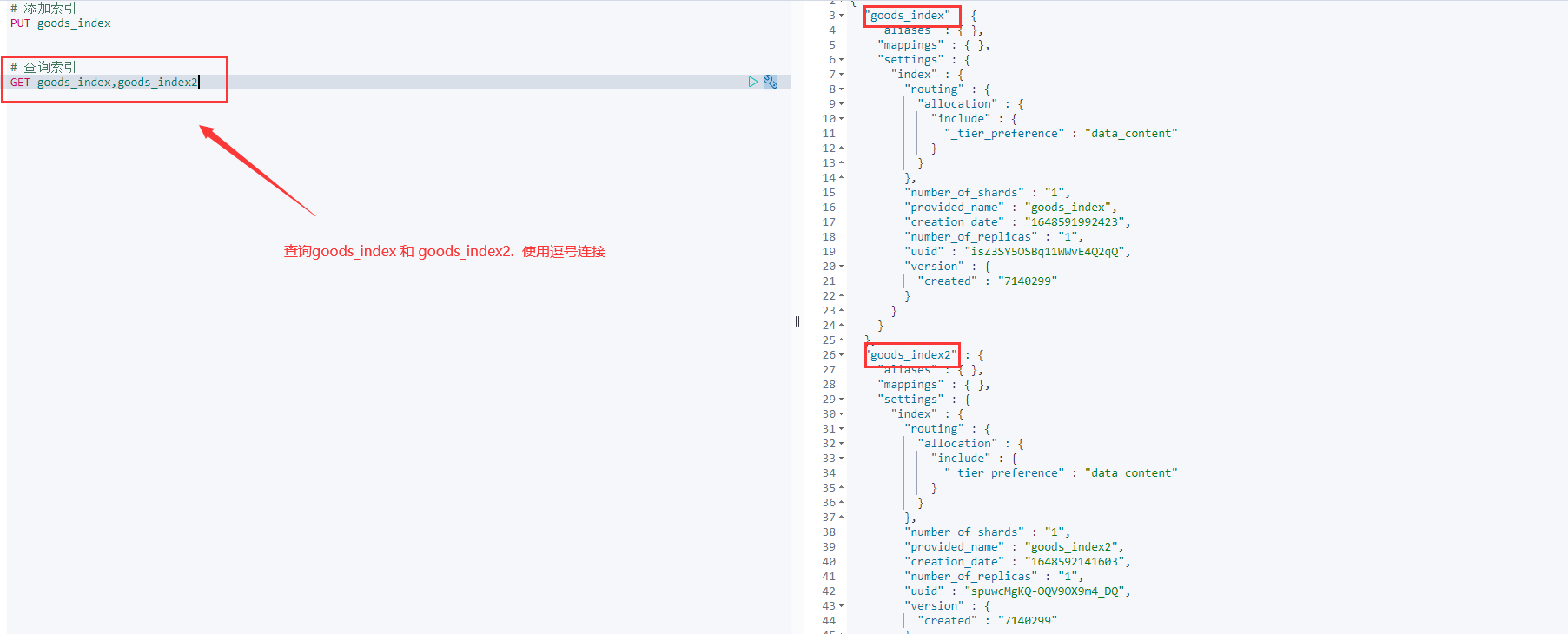Click the "goods_index2" key in the response
The width and height of the screenshot is (1568, 634).
[911, 355]
